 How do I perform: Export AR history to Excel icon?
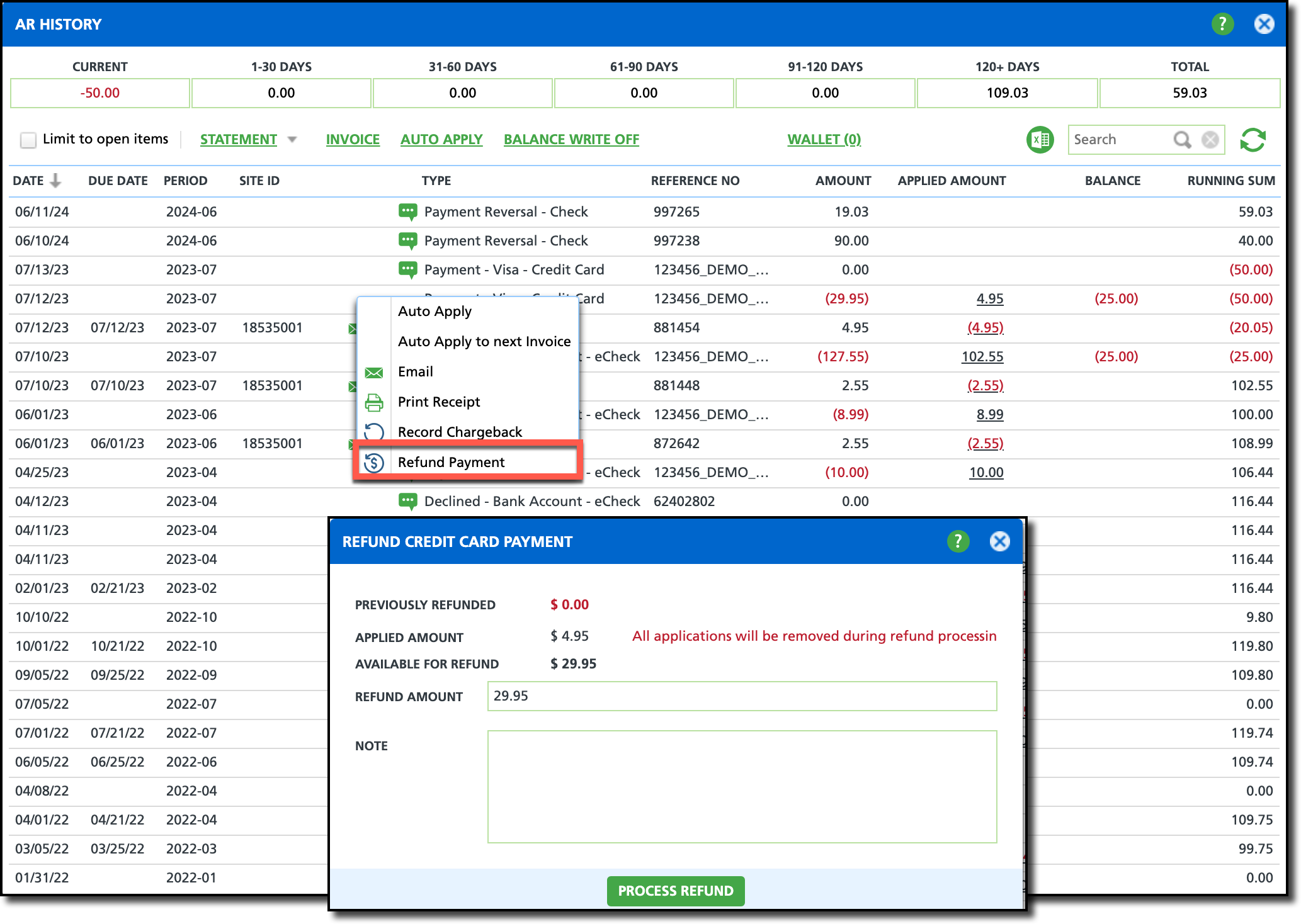click(x=1040, y=140)
